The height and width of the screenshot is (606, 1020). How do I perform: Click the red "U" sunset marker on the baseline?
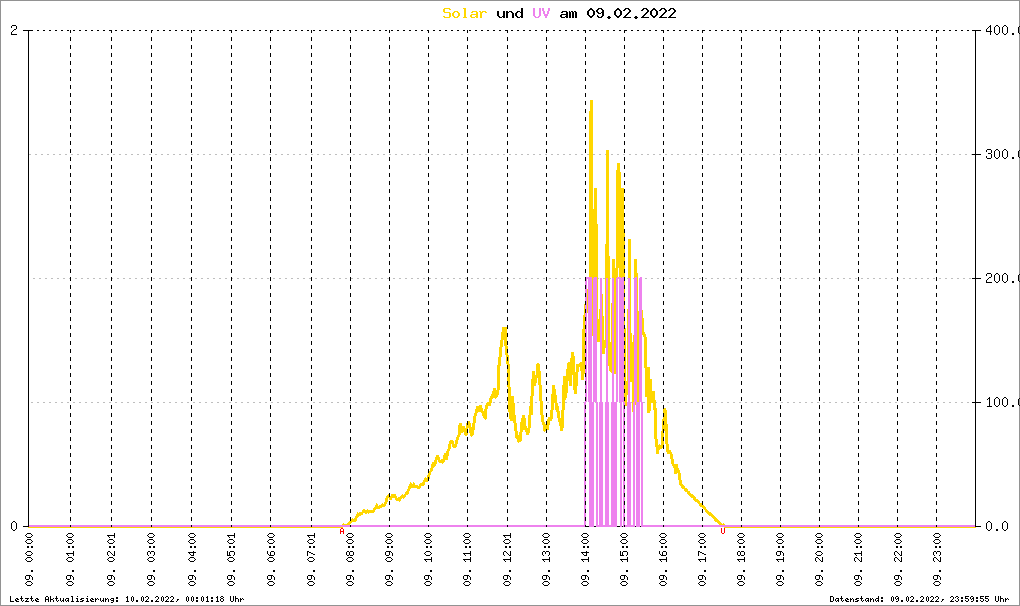[x=723, y=532]
